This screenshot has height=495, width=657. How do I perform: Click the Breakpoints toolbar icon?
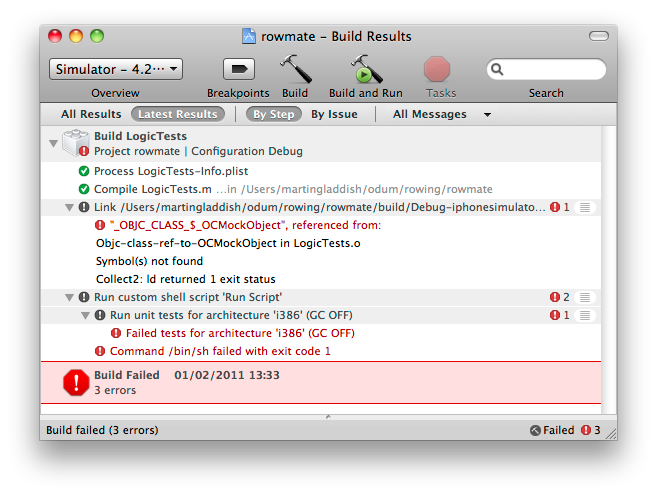click(238, 69)
